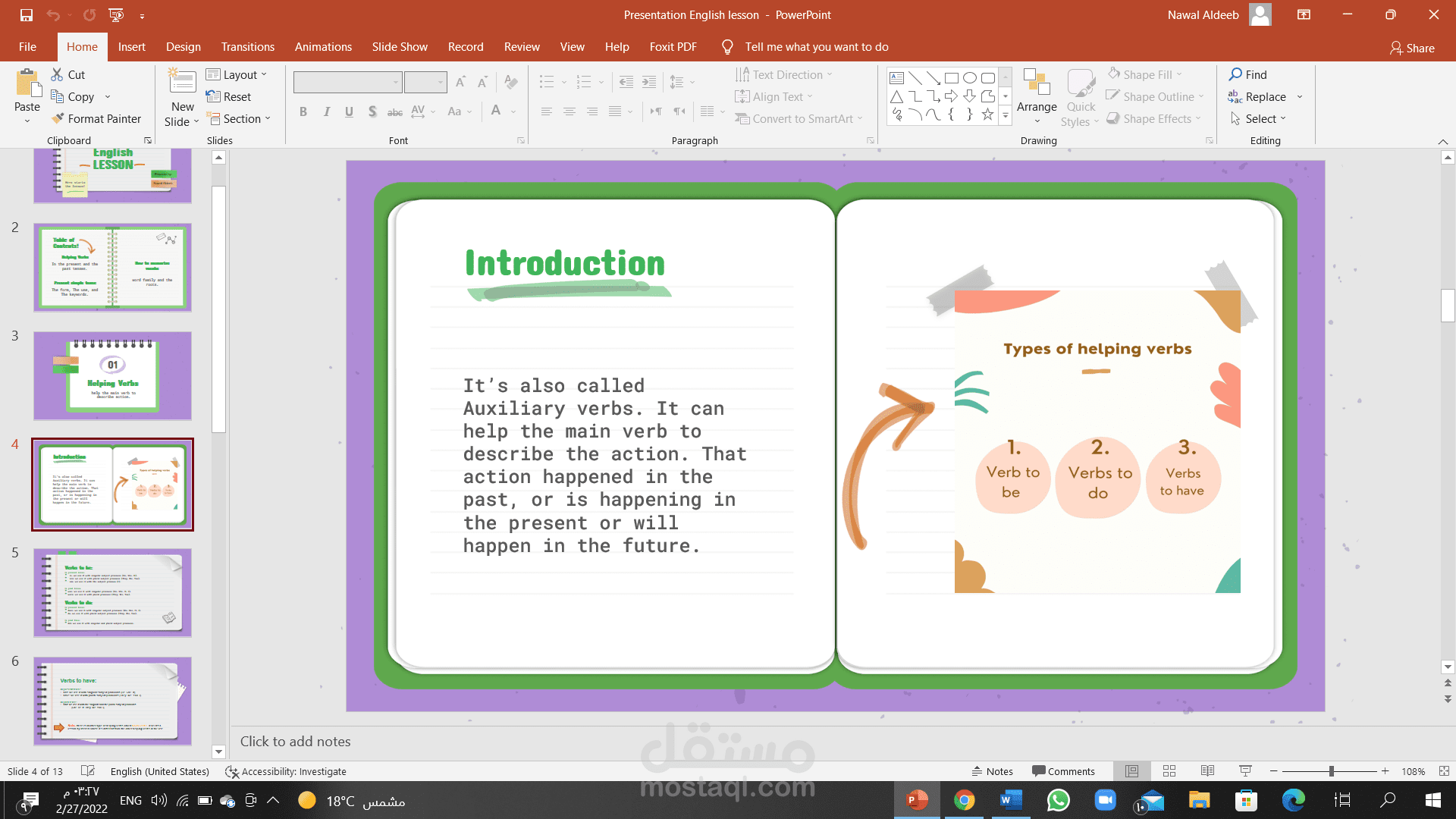Image resolution: width=1456 pixels, height=819 pixels.
Task: Toggle Comments pane in status bar
Action: click(x=1063, y=771)
